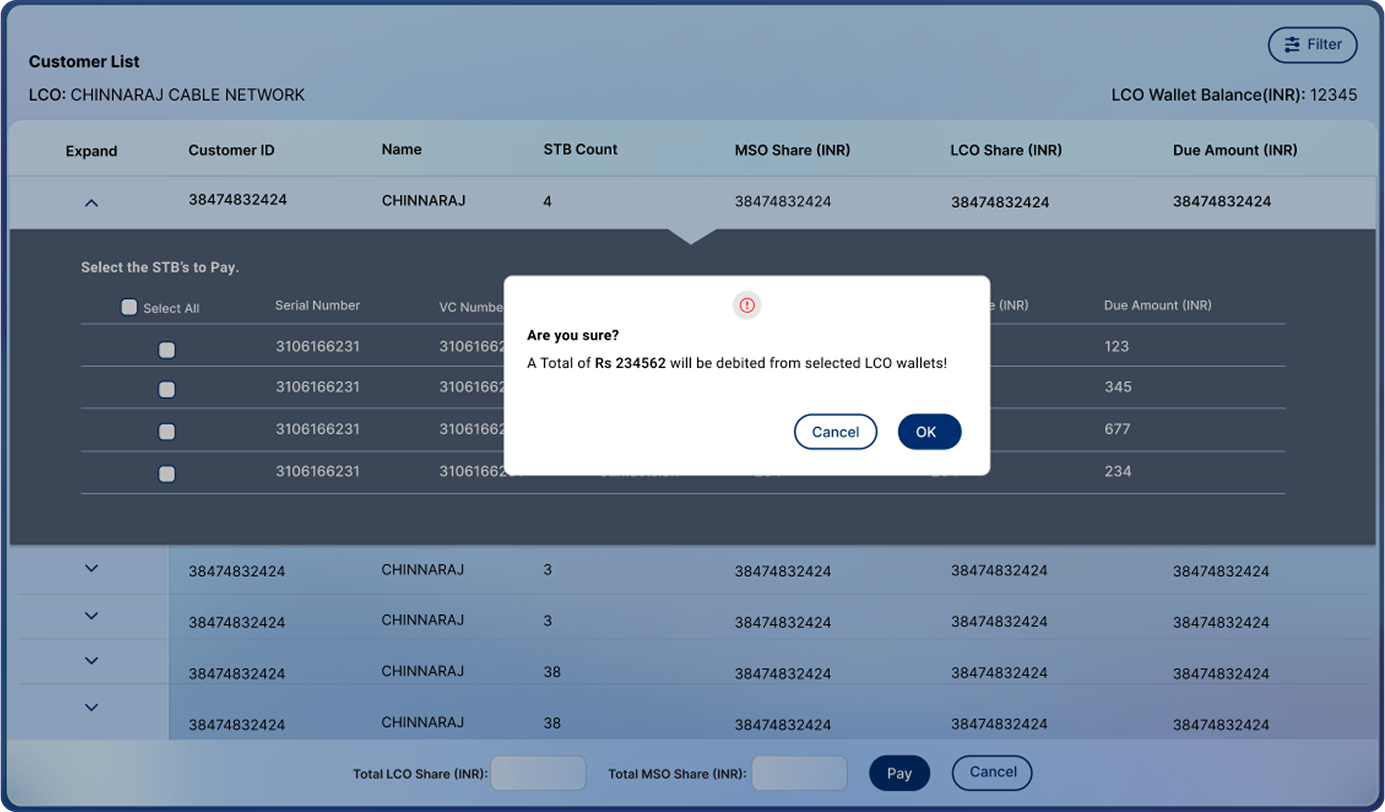Click the Cancel button next to Pay
The width and height of the screenshot is (1385, 812).
(x=992, y=772)
